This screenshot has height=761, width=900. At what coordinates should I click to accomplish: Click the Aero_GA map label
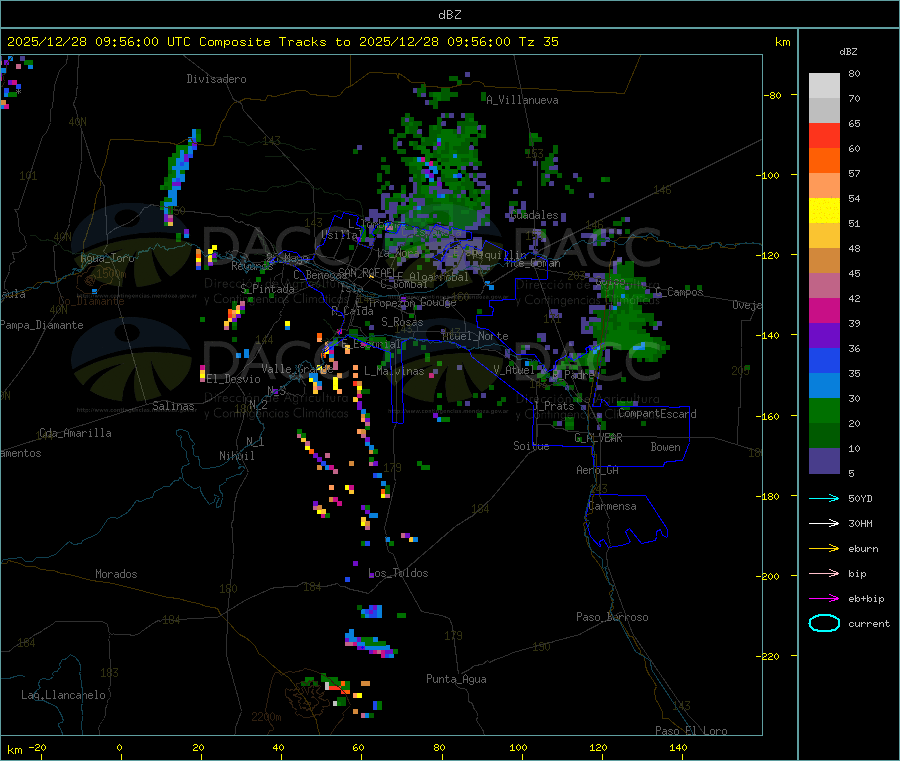click(598, 470)
